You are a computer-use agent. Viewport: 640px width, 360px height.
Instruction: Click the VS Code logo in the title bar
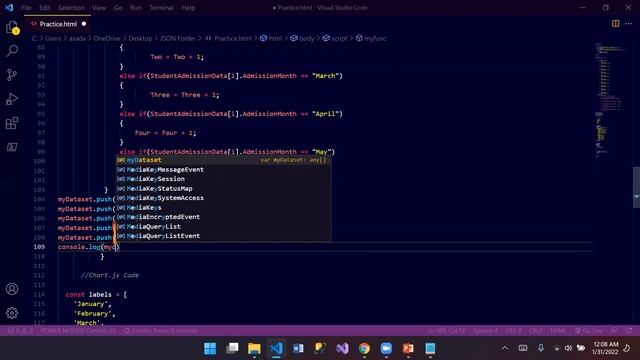[x=9, y=7]
